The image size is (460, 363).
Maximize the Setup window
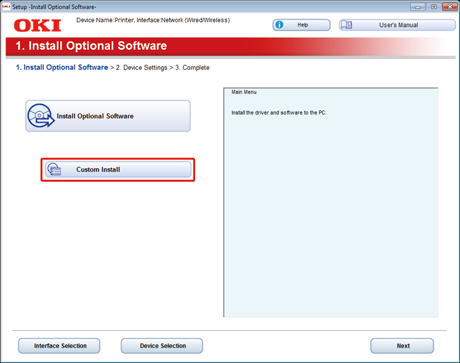434,7
